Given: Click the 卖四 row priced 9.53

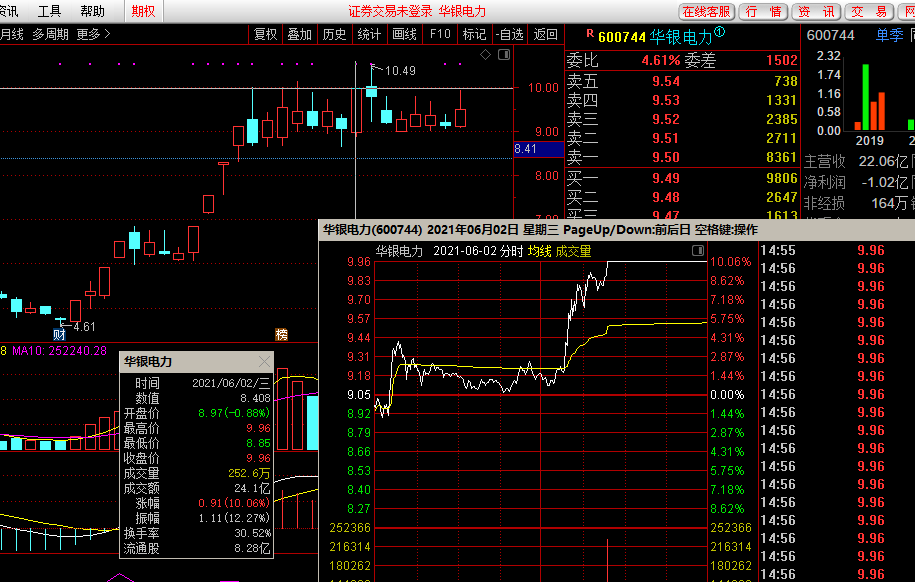Looking at the screenshot, I should pos(682,100).
